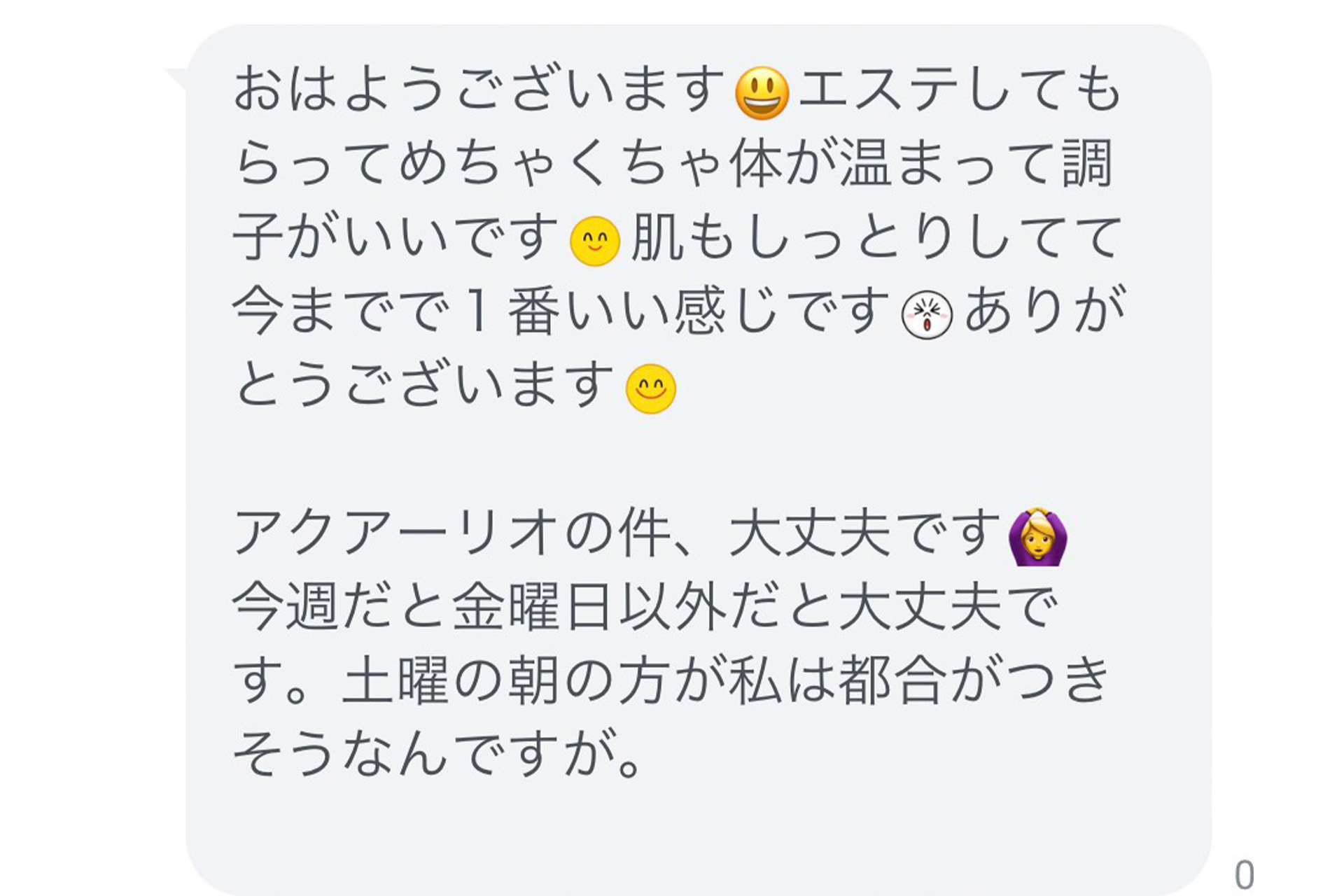Click the final line そうなんですが。
The width and height of the screenshot is (1344, 896).
pyautogui.click(x=437, y=755)
